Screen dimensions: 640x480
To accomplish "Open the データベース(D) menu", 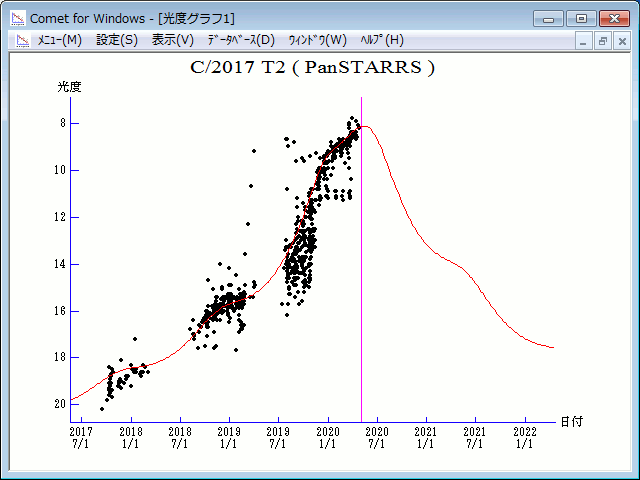I will coord(241,40).
